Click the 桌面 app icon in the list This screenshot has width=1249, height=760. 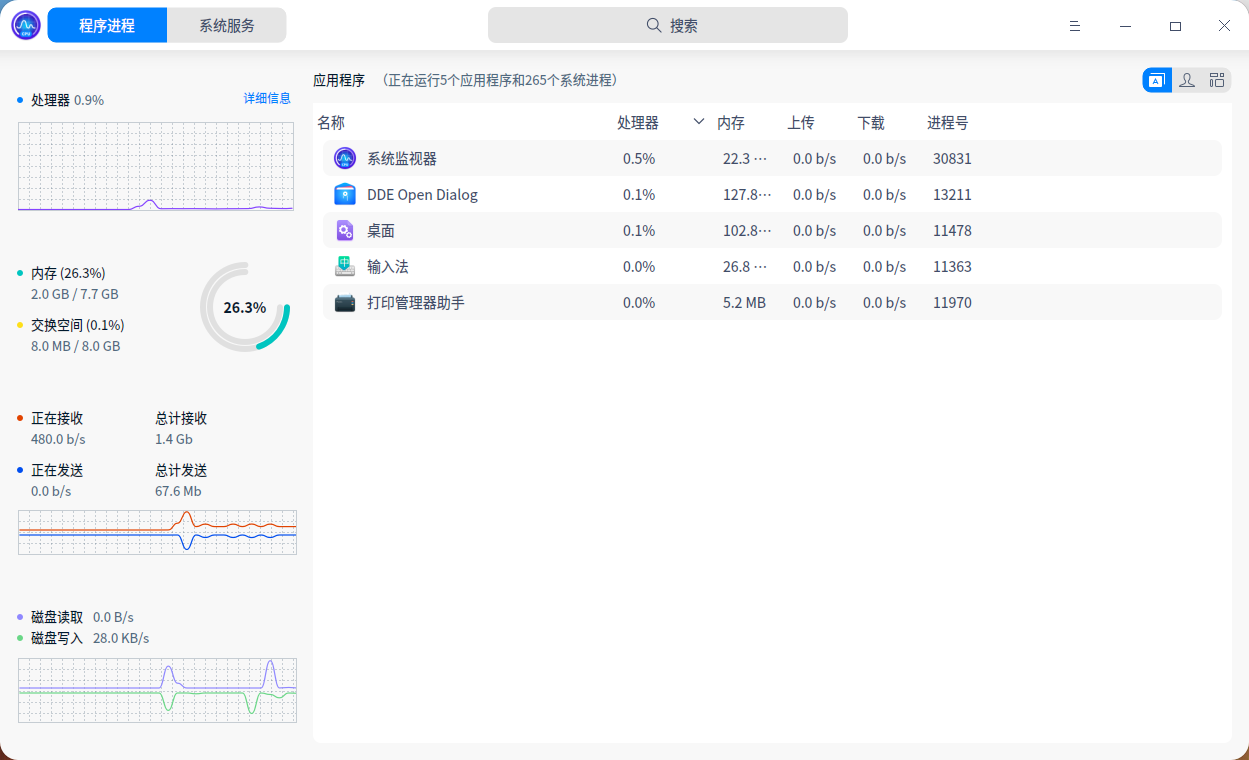point(344,230)
